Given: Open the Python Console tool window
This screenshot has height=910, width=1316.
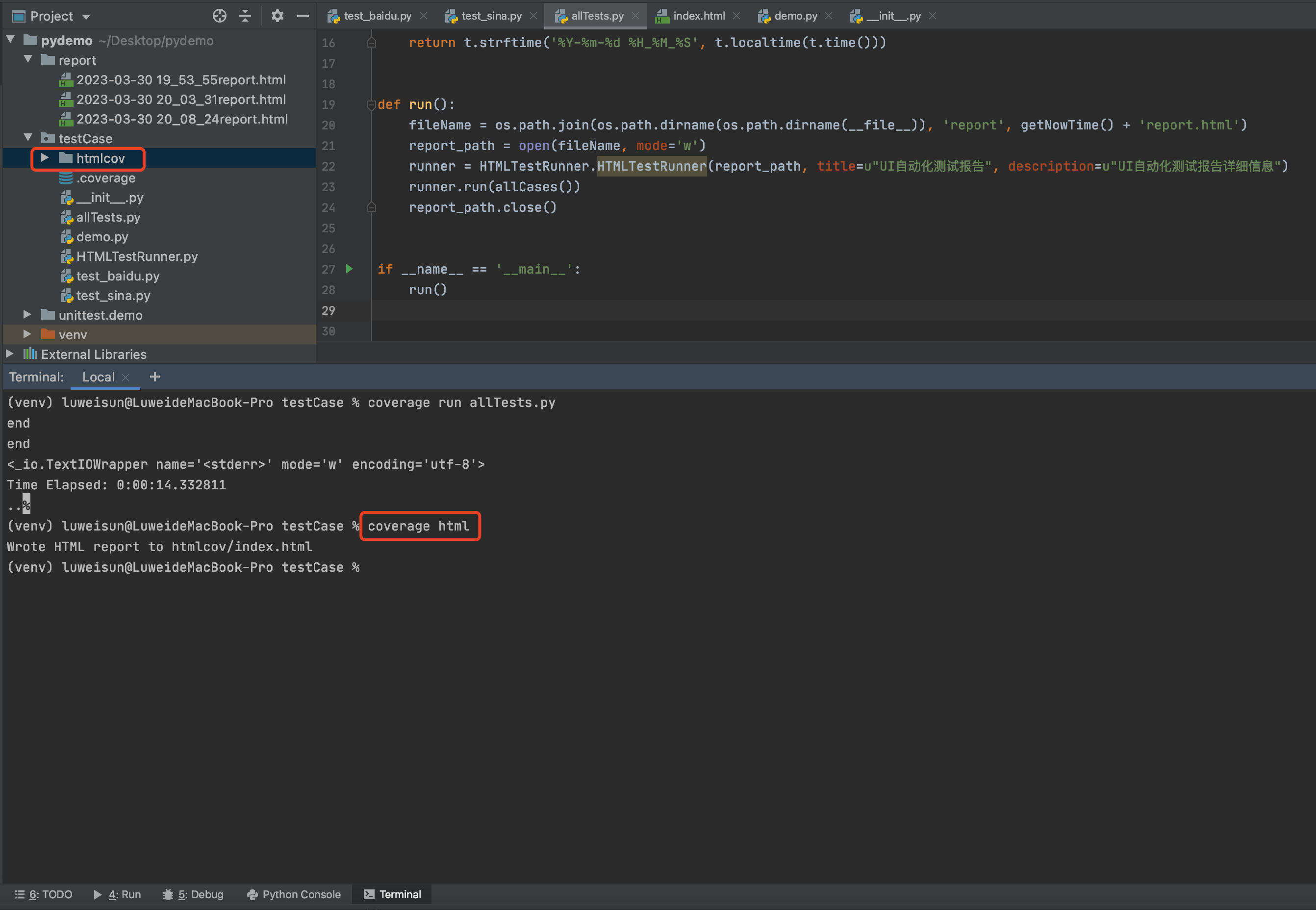Looking at the screenshot, I should pos(294,894).
